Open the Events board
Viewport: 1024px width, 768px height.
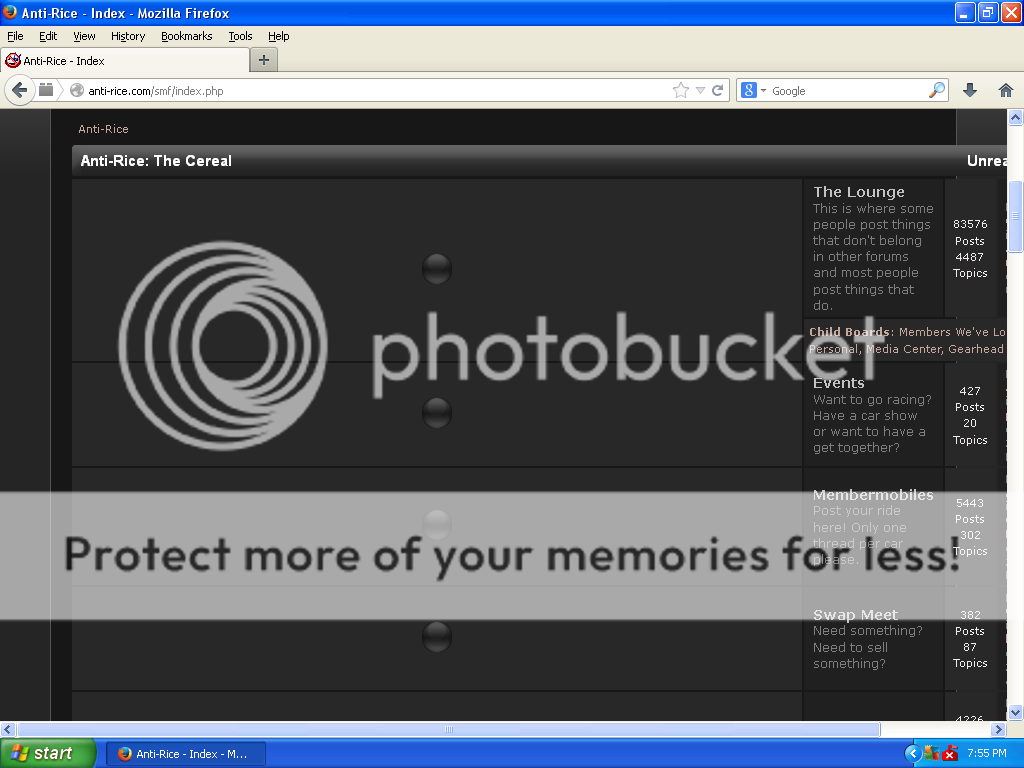coord(839,383)
